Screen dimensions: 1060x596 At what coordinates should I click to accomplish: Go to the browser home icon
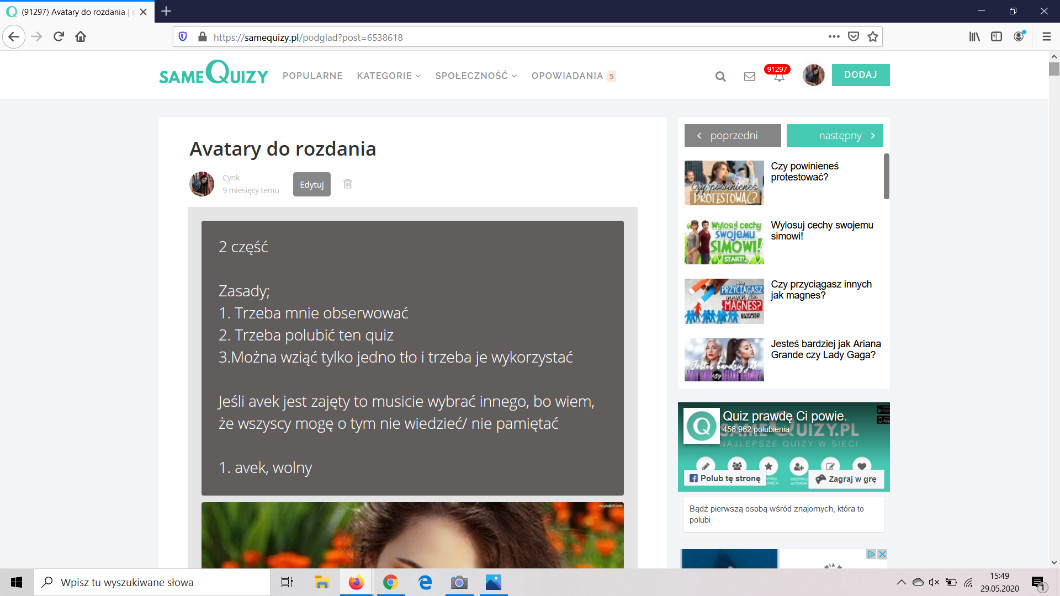tap(81, 36)
